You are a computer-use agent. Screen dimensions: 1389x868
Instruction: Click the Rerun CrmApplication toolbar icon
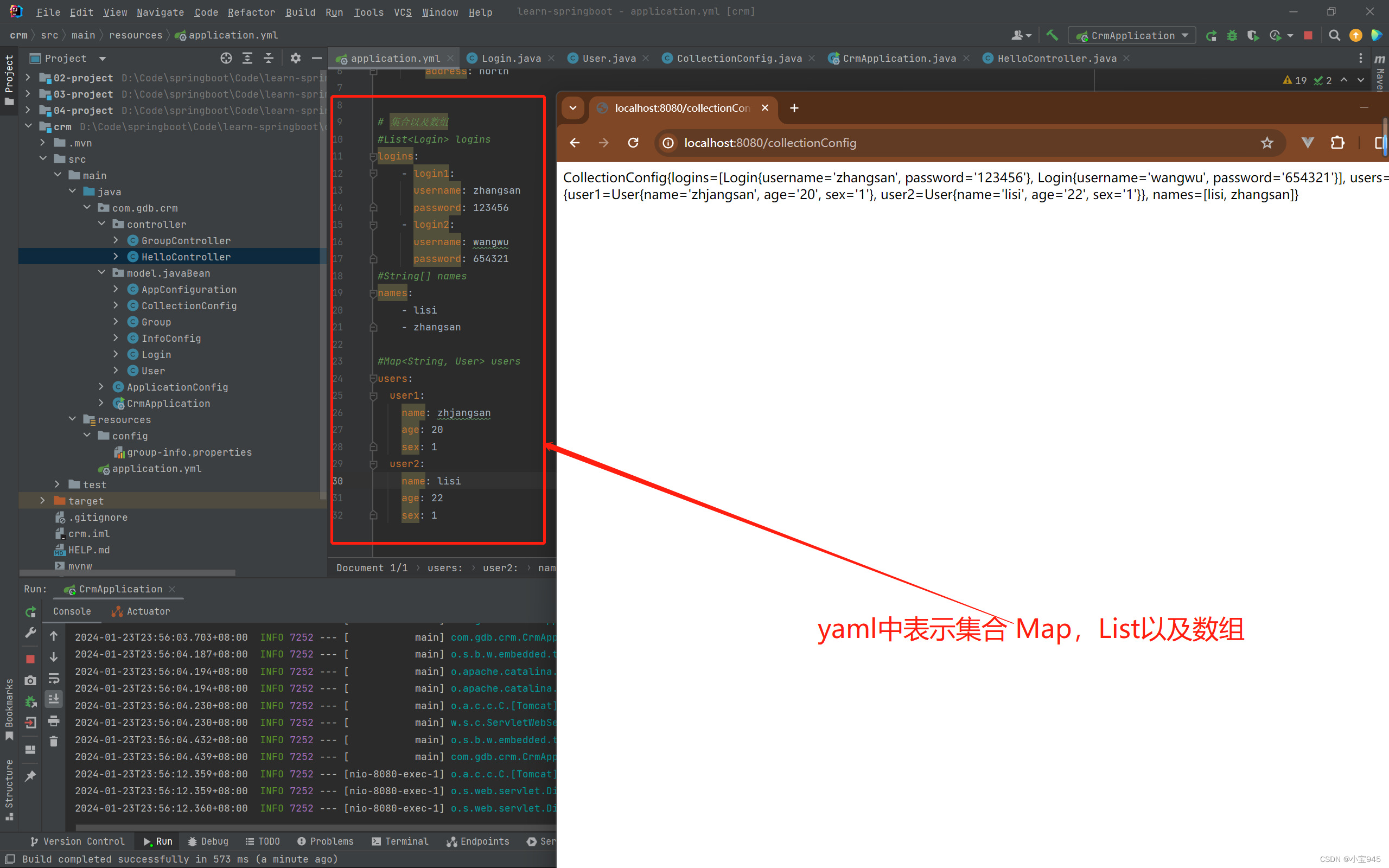point(1211,36)
